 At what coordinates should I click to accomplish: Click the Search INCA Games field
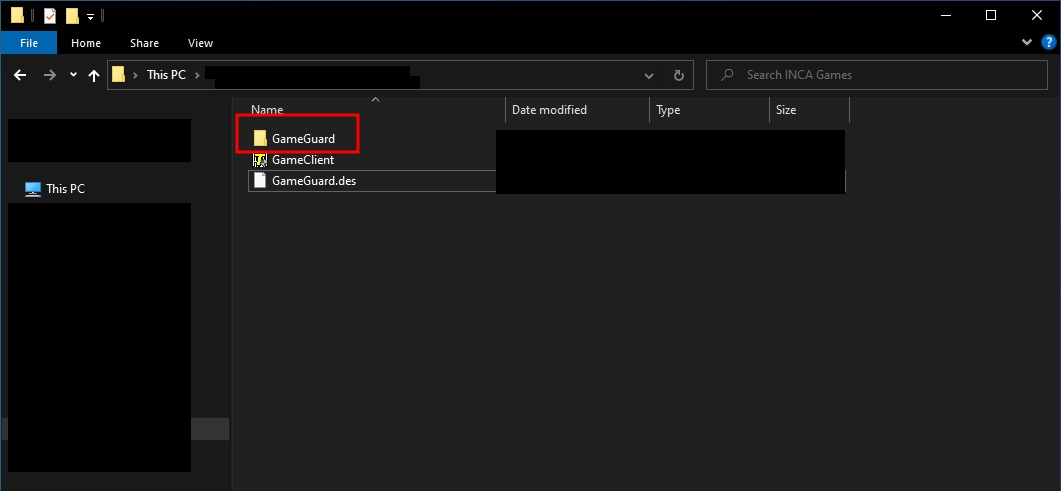point(877,75)
